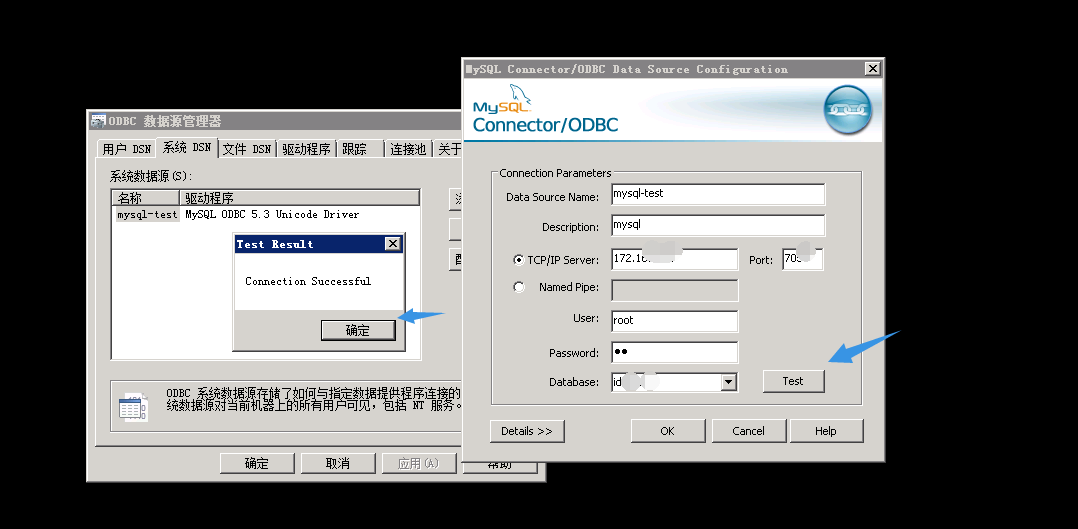The height and width of the screenshot is (529, 1078).
Task: Click the Password input field
Action: (674, 352)
